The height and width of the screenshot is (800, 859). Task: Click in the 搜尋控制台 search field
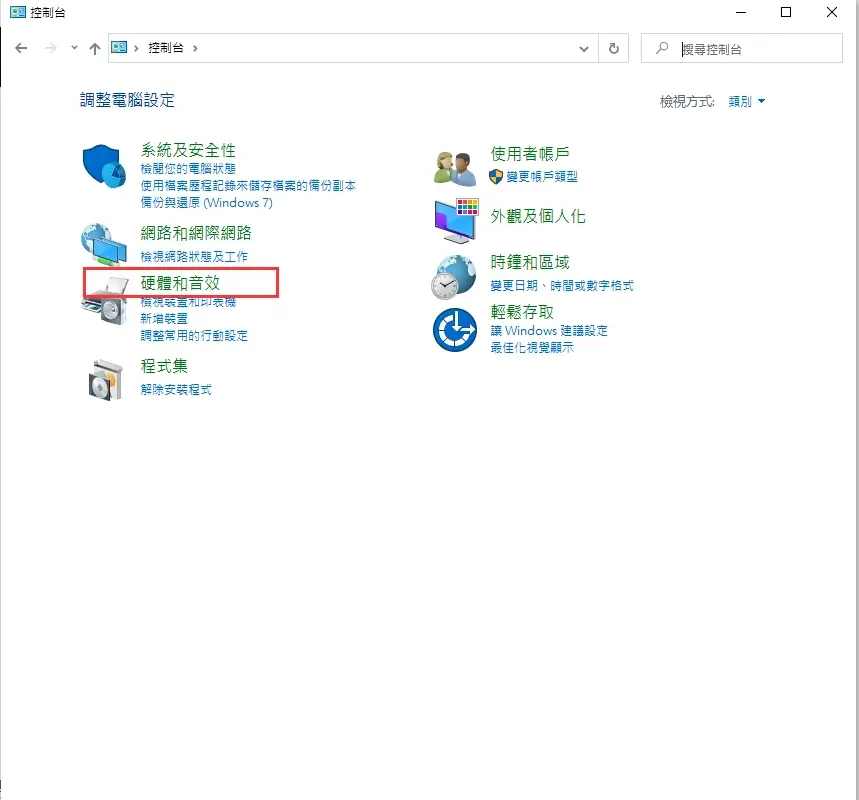742,48
